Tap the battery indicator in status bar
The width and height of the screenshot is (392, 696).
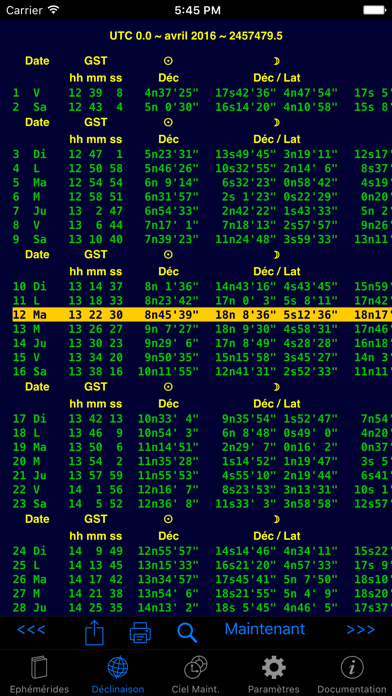click(x=374, y=10)
